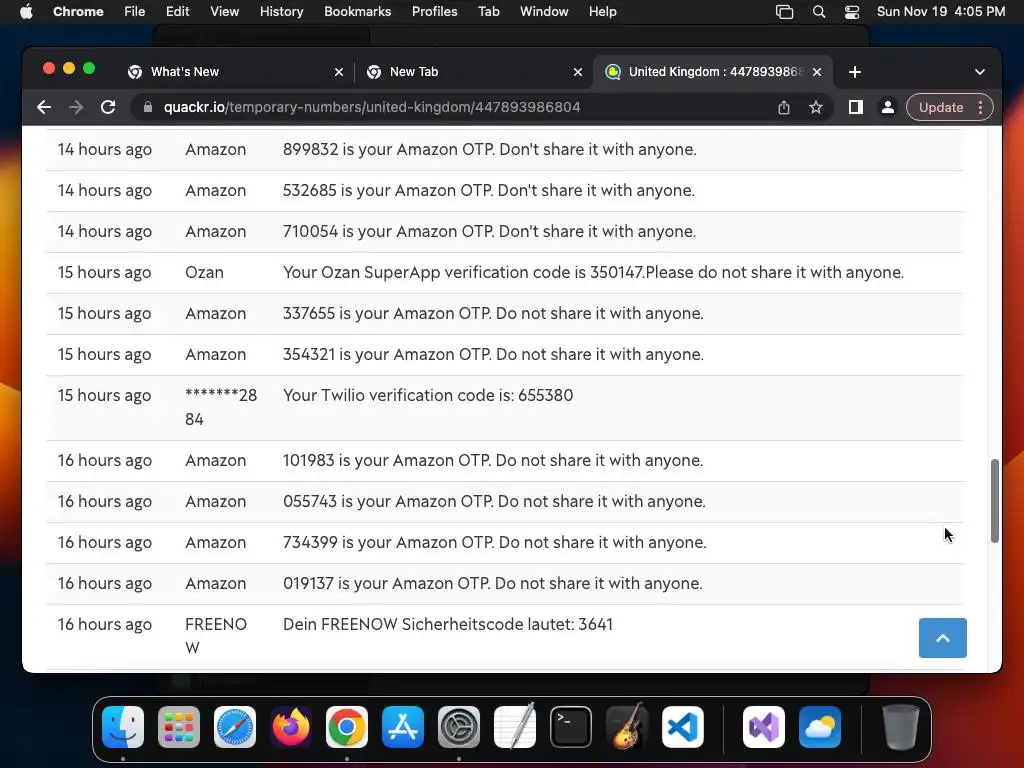Viewport: 1024px width, 768px height.
Task: Click the address bar URL
Action: click(372, 107)
